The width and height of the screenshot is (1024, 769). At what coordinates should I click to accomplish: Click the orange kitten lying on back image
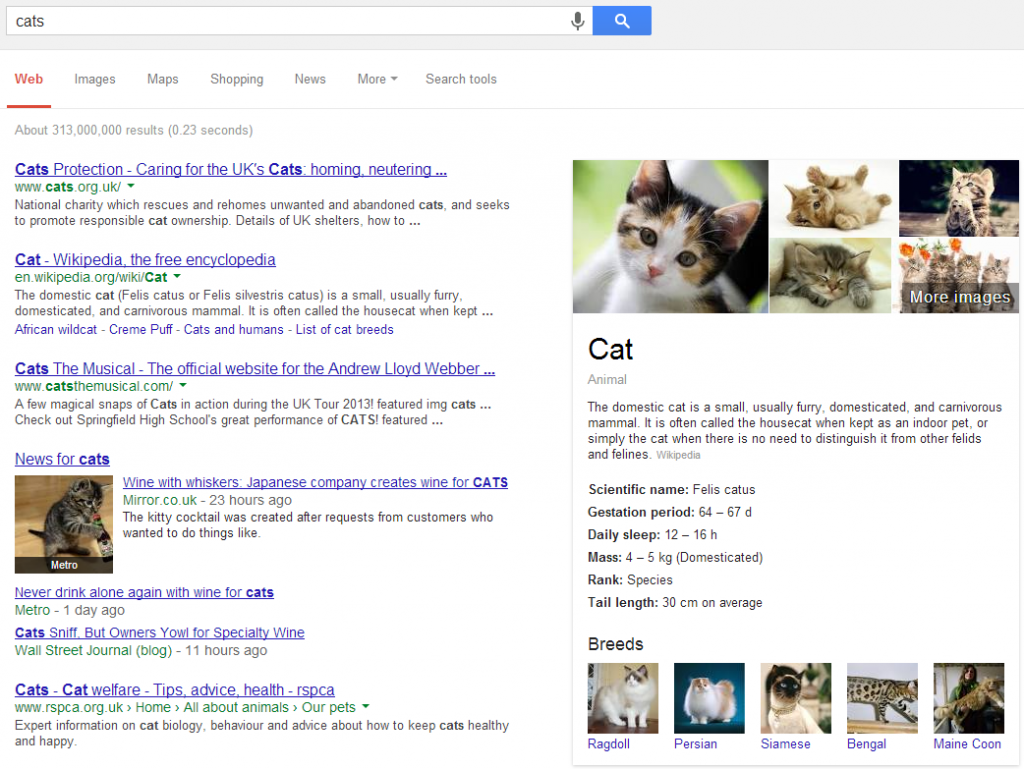pos(833,198)
